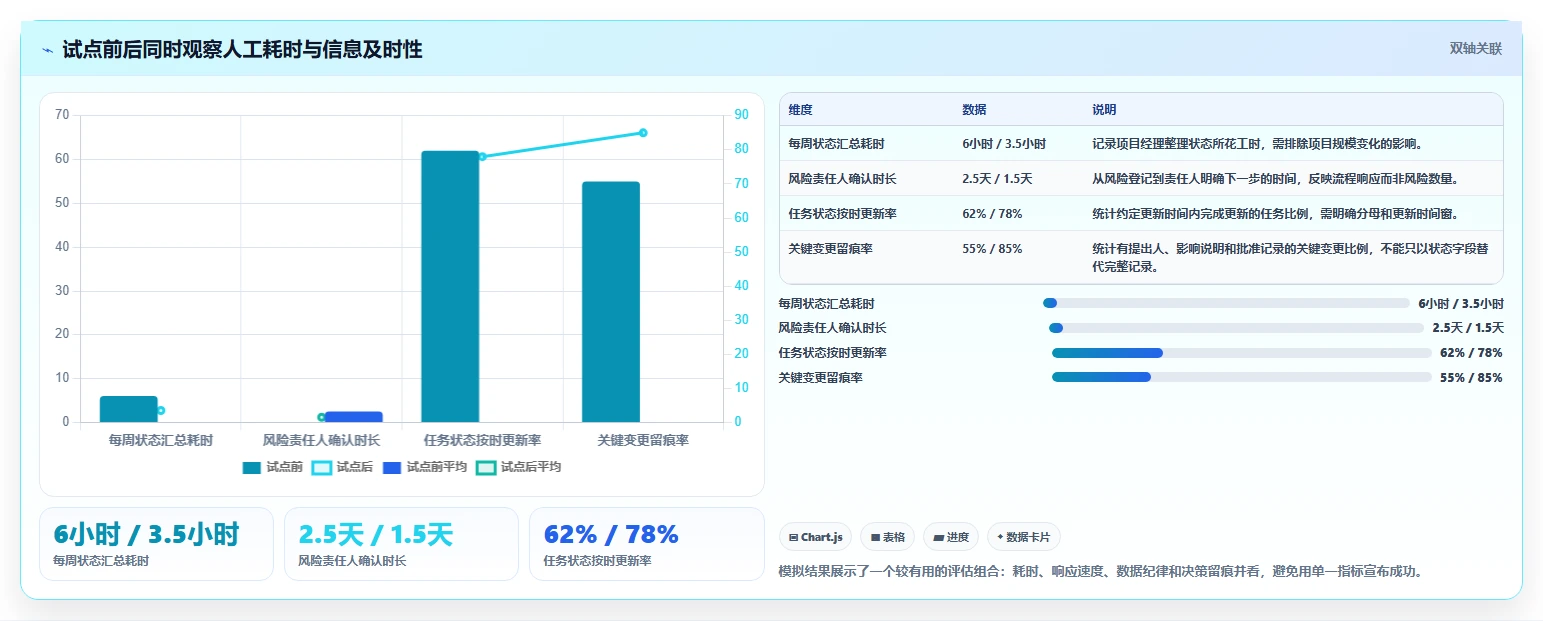Click the 任务状态按时更新率 bar in chart
This screenshot has width=1543, height=621.
click(x=450, y=287)
